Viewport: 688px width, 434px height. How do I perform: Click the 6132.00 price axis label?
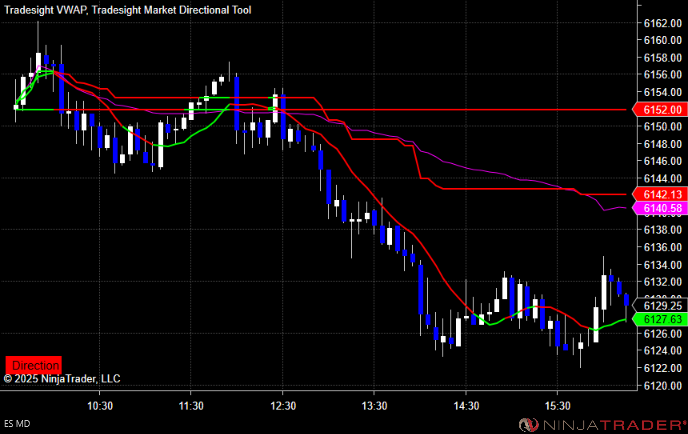point(663,282)
